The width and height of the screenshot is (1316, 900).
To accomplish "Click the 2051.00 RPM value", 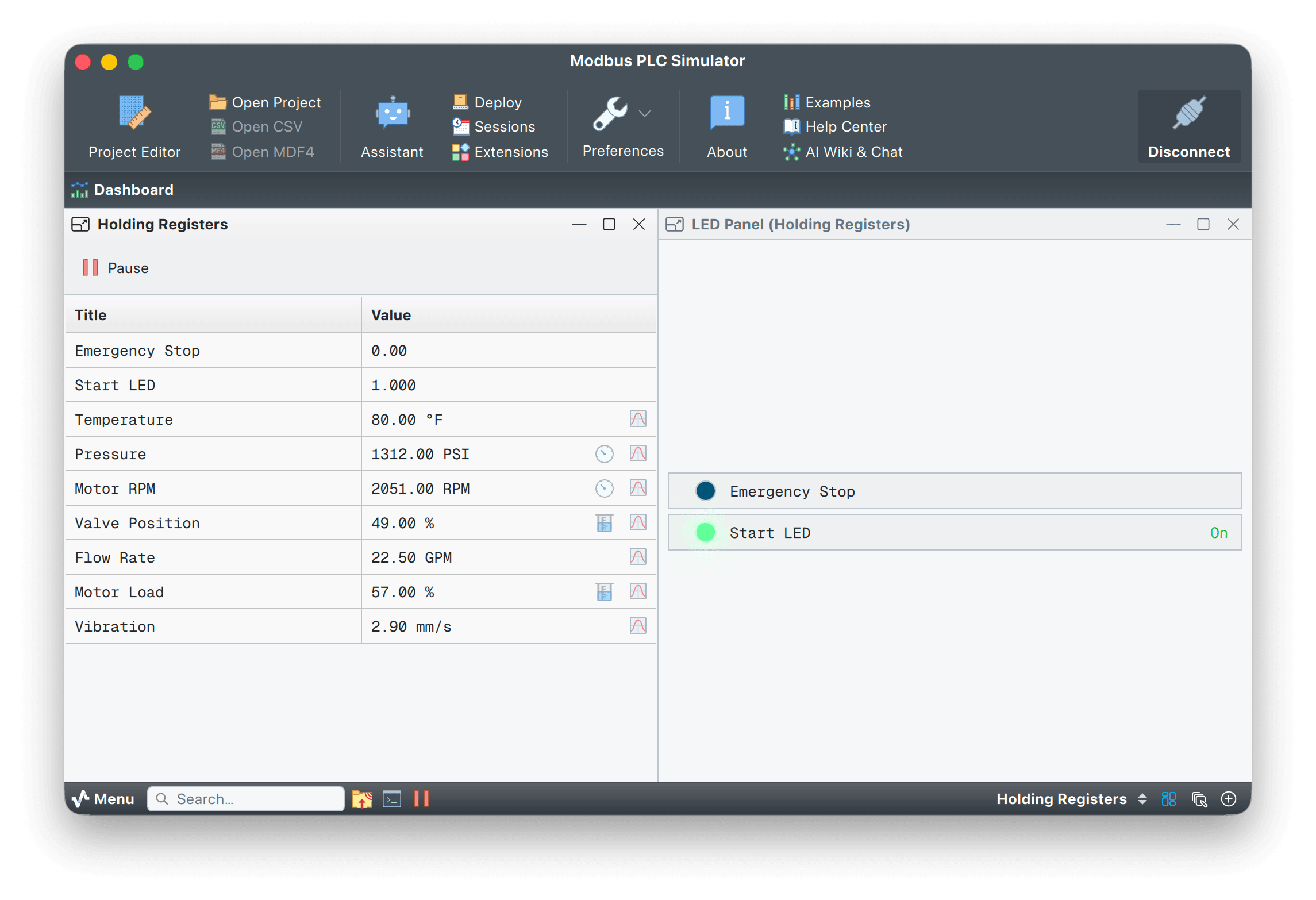I will tap(420, 489).
